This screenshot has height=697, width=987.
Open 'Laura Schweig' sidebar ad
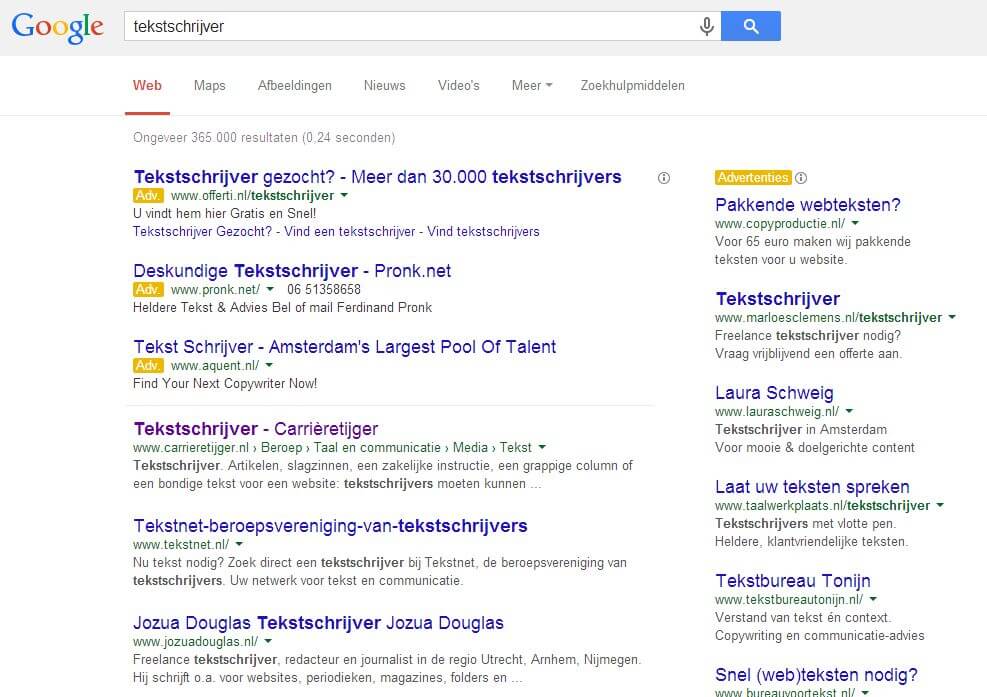[774, 394]
